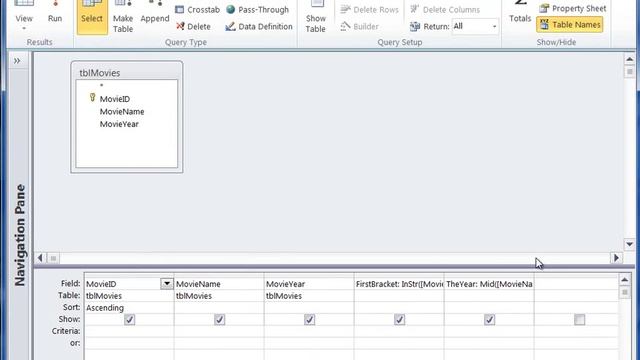Open Show Table dialog
The width and height of the screenshot is (640, 360).
click(x=316, y=17)
